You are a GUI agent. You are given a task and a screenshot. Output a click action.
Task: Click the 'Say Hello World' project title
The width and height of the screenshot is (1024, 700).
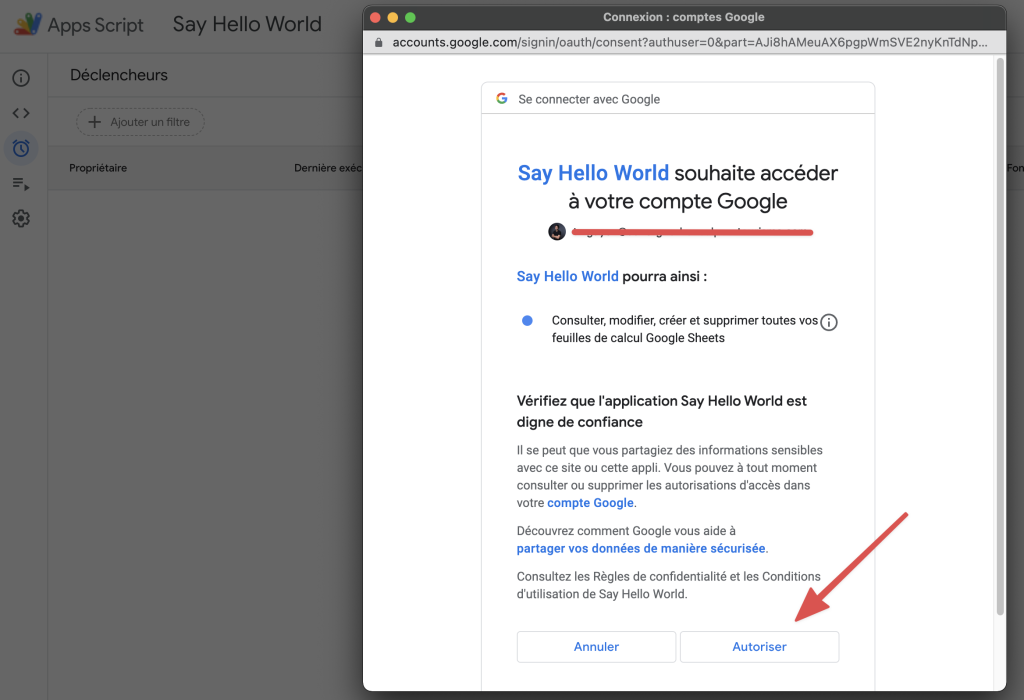click(247, 25)
